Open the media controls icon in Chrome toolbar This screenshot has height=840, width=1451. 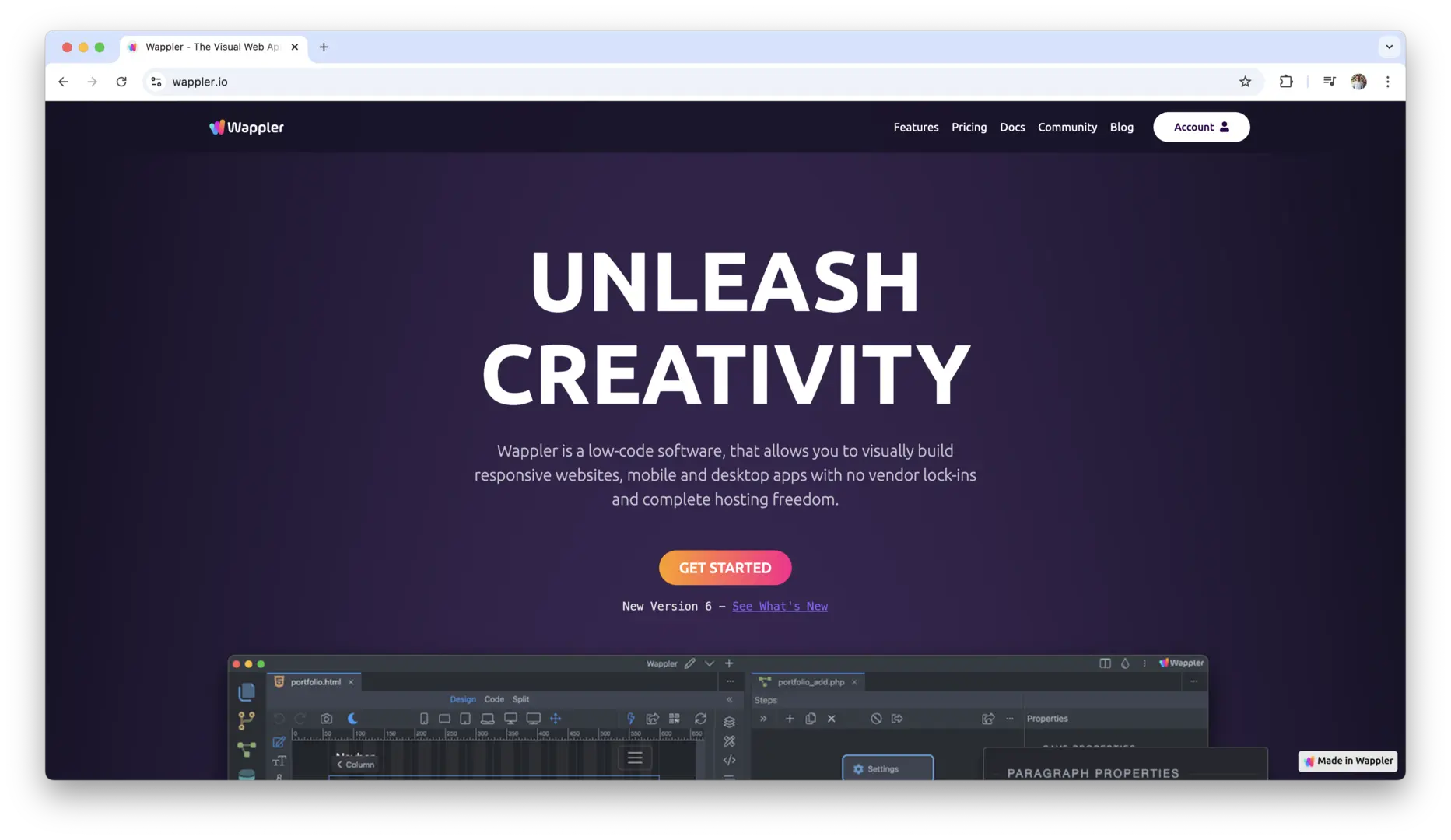click(1329, 82)
